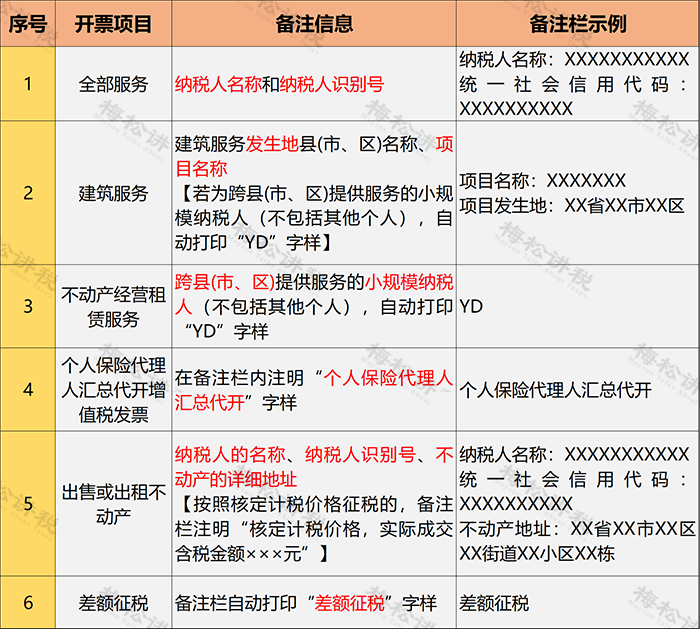700x629 pixels.
Task: Click the row 1 example with 纳税人名称
Action: (x=578, y=83)
